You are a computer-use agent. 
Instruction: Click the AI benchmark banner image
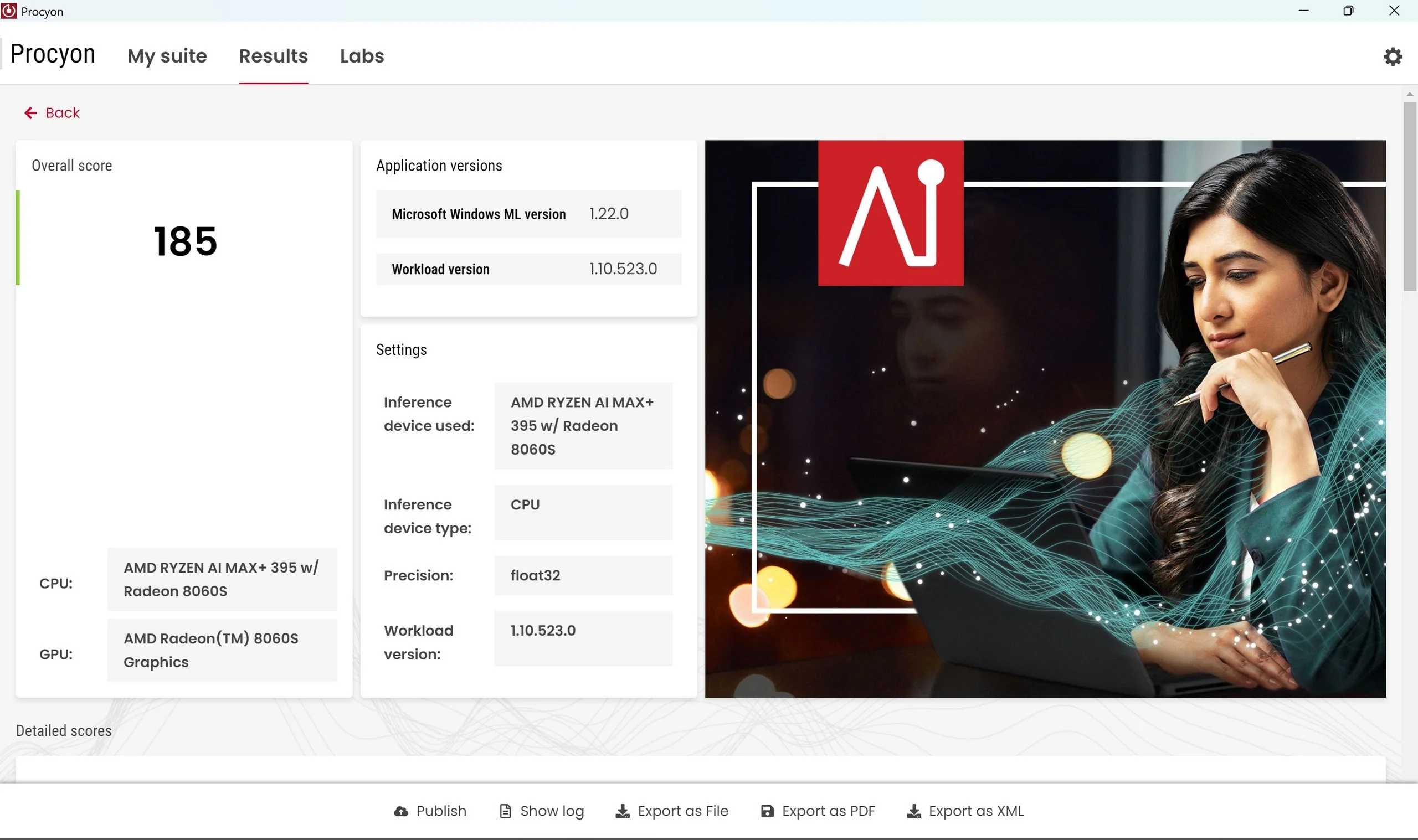(x=1045, y=419)
